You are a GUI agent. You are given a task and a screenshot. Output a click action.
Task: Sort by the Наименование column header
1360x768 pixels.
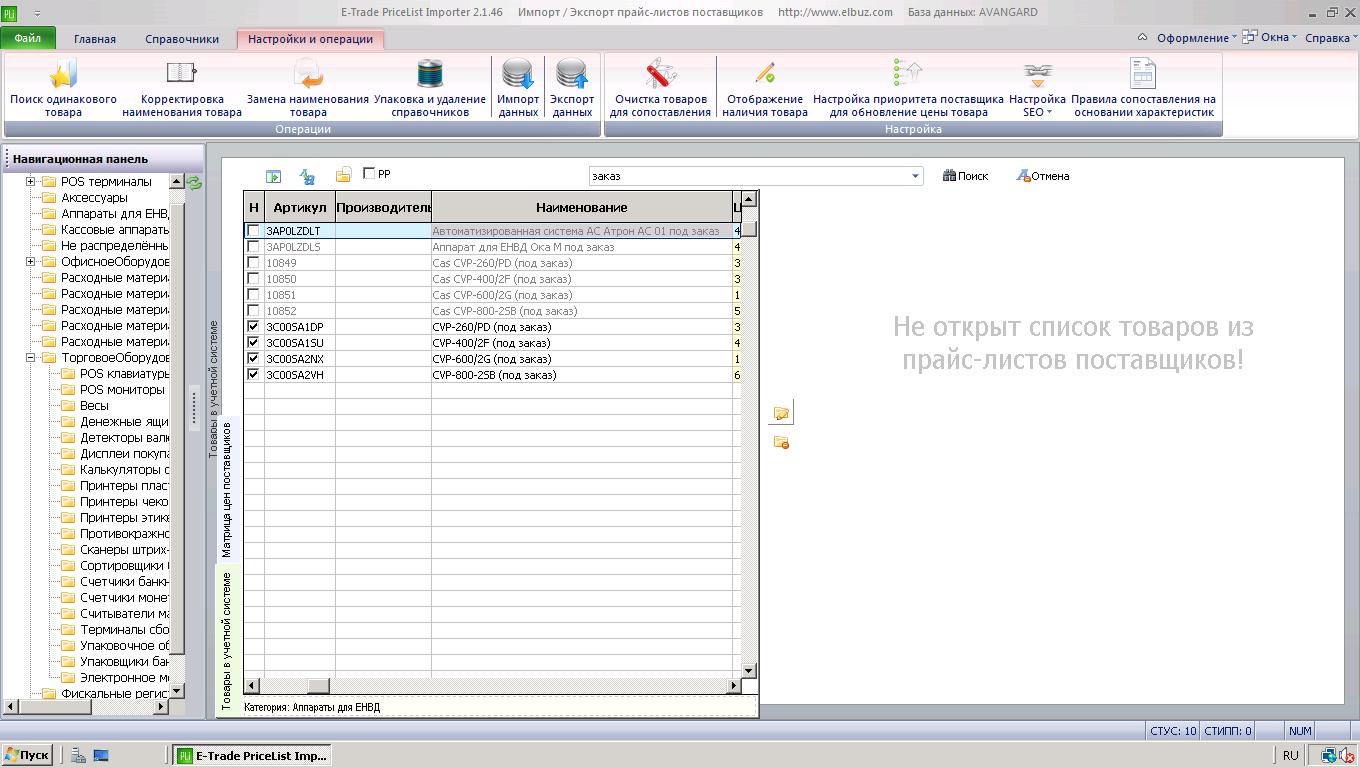point(582,207)
